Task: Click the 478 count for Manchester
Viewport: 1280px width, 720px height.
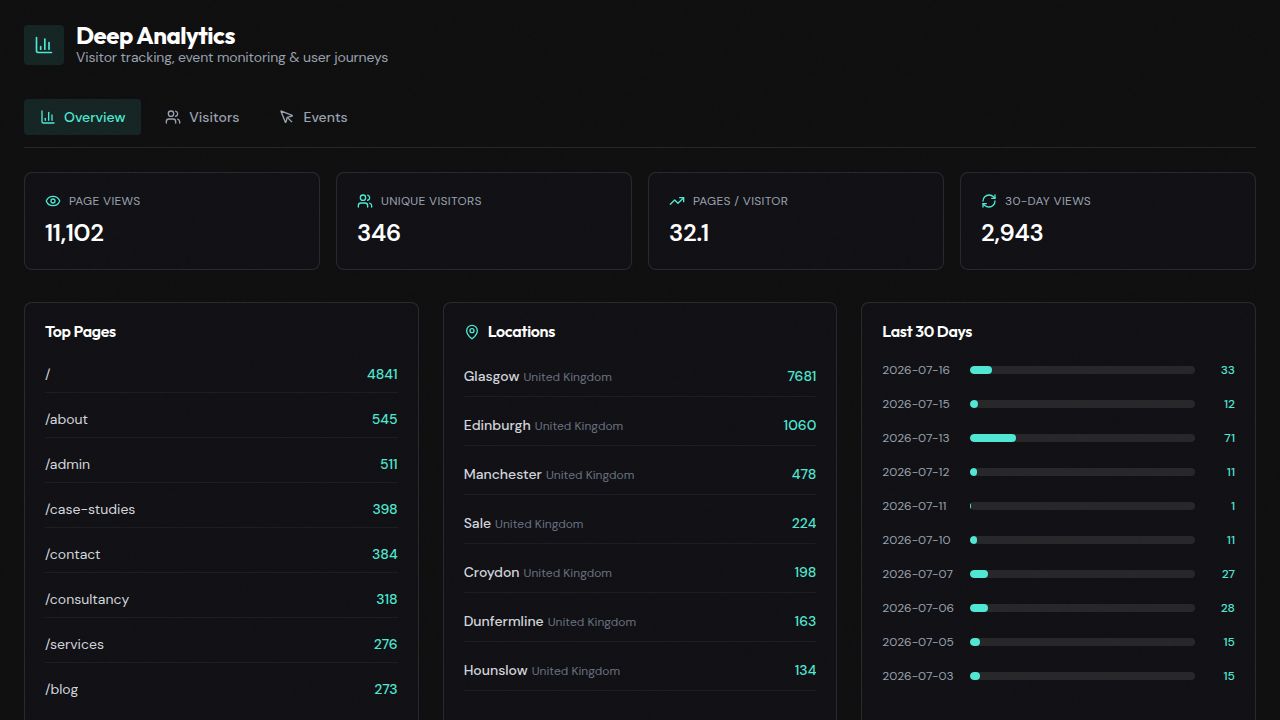Action: tap(804, 474)
